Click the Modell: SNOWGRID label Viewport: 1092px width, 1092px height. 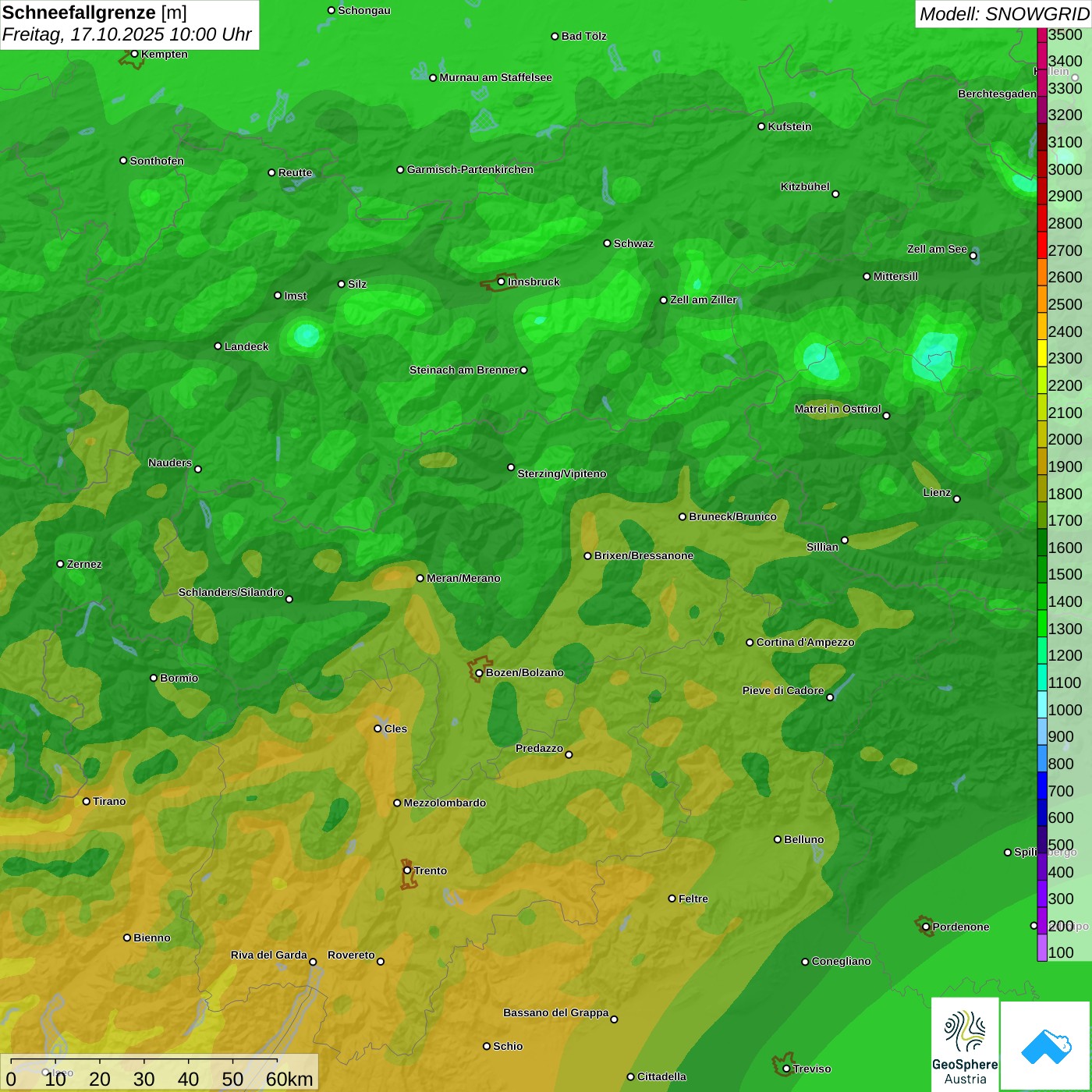[1004, 14]
